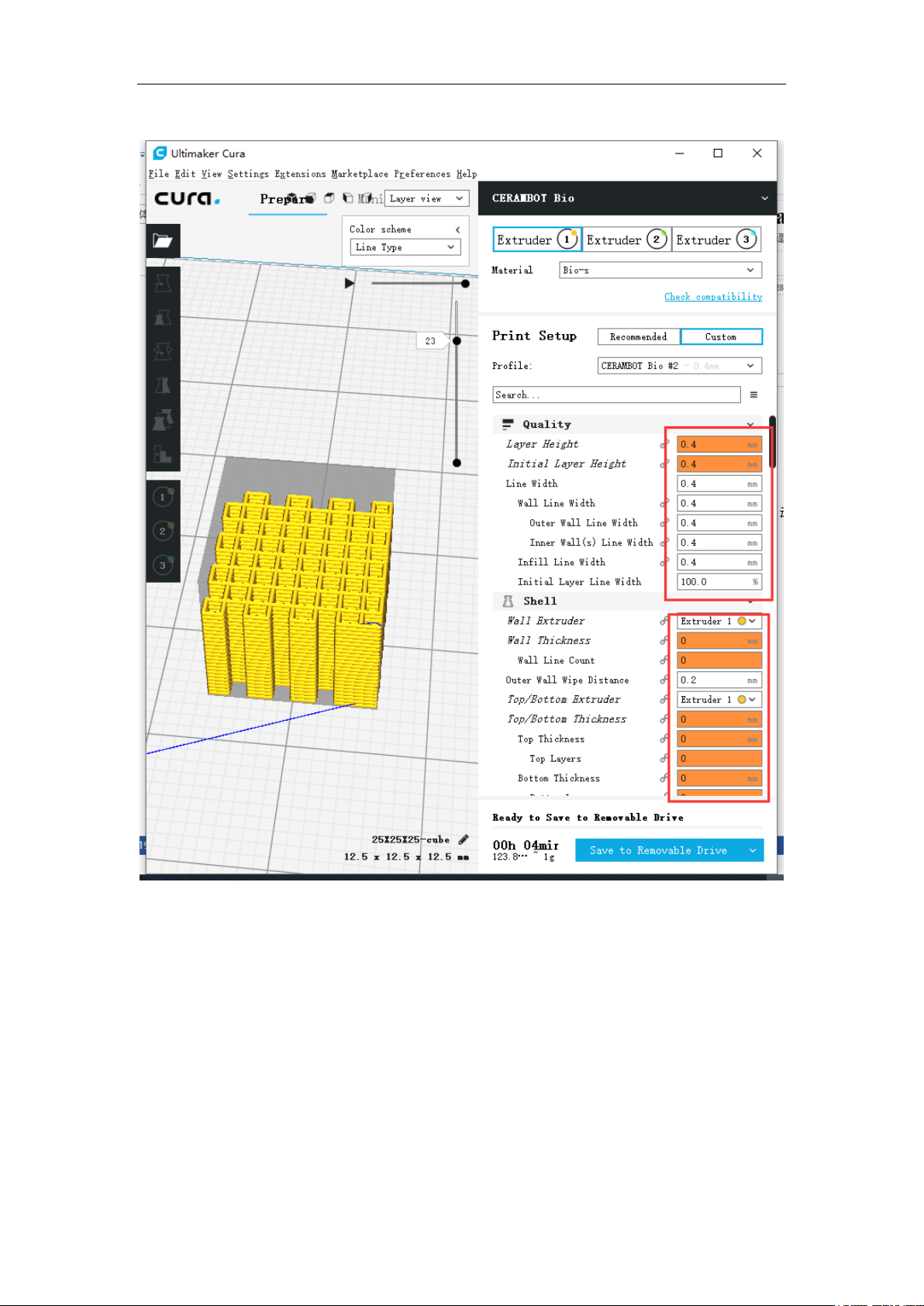924x1306 pixels.
Task: Open the Profile CERAMBOT Bio #2 dropdown
Action: 680,366
